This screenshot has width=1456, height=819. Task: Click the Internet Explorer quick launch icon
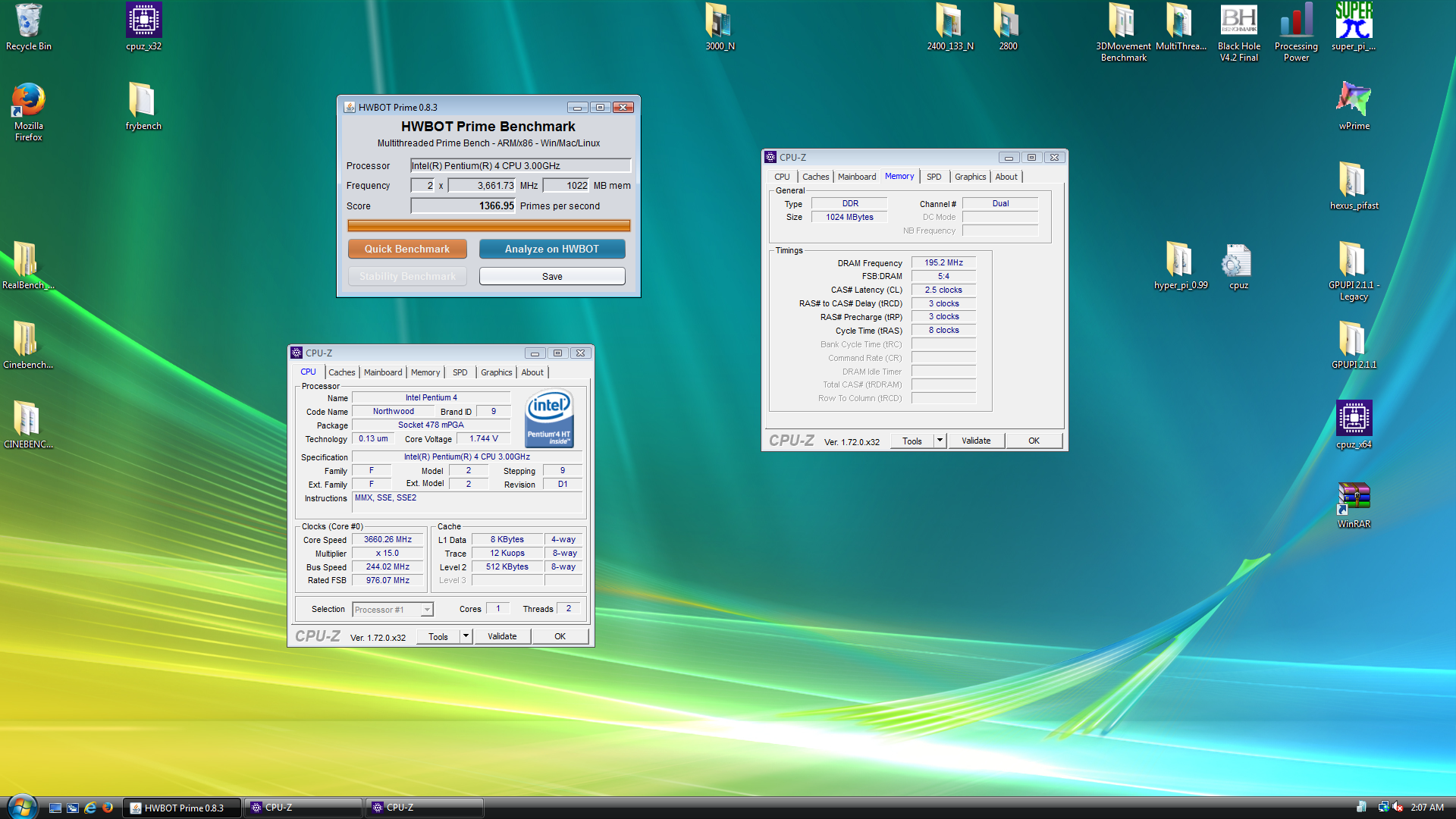90,808
